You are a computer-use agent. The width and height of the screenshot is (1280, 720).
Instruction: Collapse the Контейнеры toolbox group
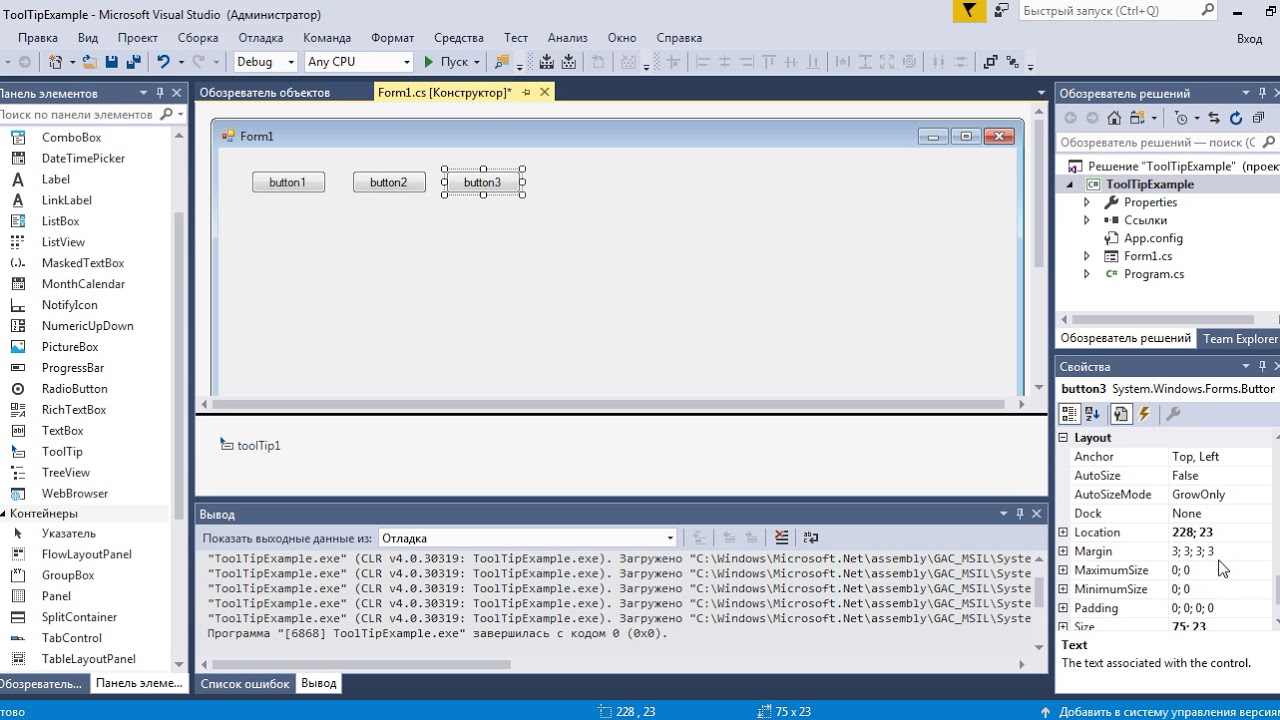pyautogui.click(x=3, y=514)
